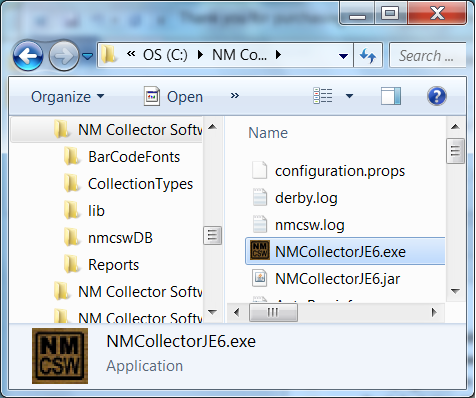Click file list horizontal scroll left arrow

(237, 313)
